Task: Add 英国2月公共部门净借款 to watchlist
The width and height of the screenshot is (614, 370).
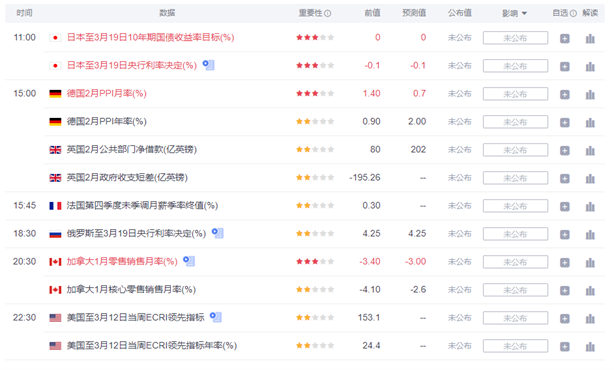Action: pyautogui.click(x=565, y=150)
